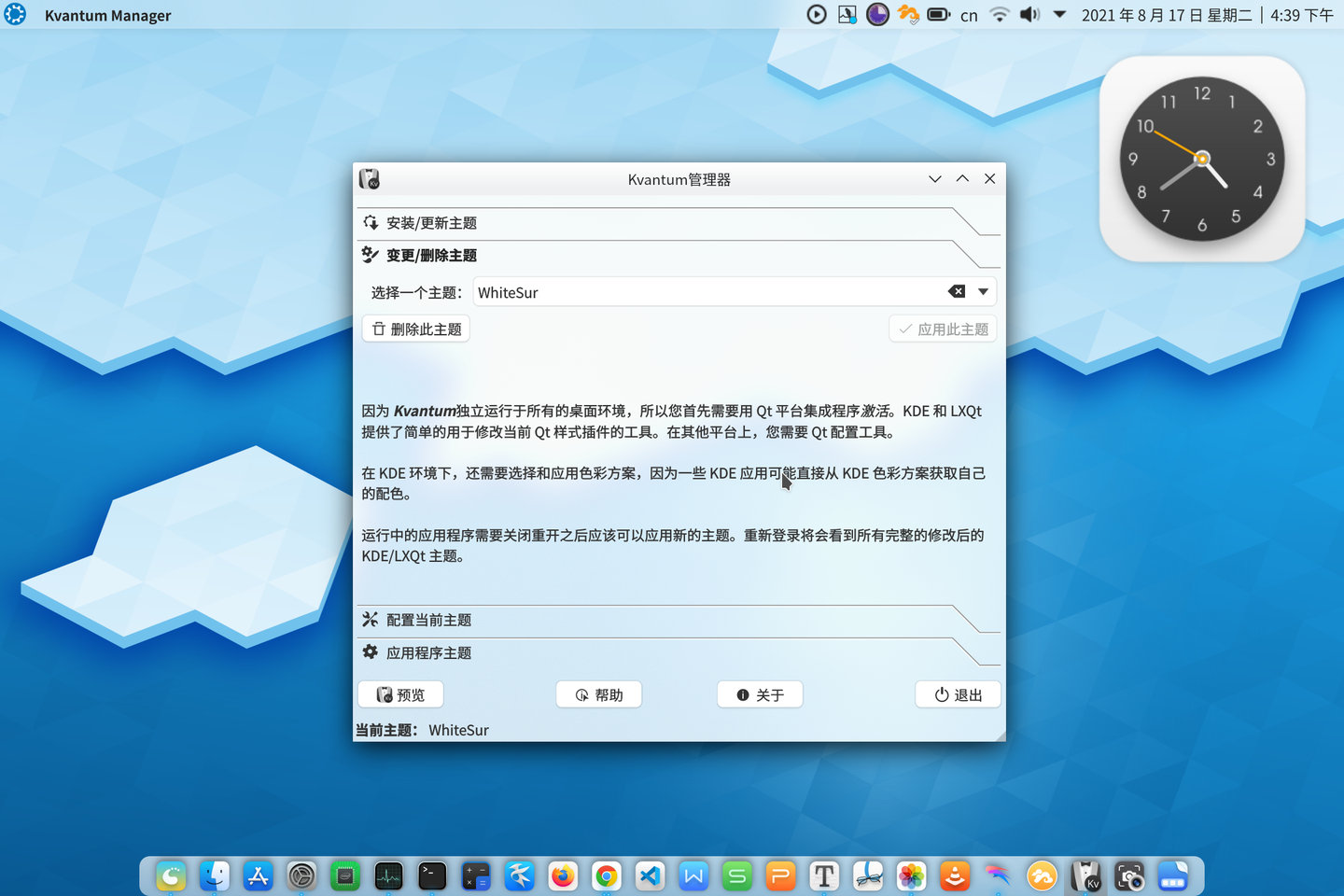Viewport: 1344px width, 896px height.
Task: Click the 退出 quit button
Action: tap(958, 695)
